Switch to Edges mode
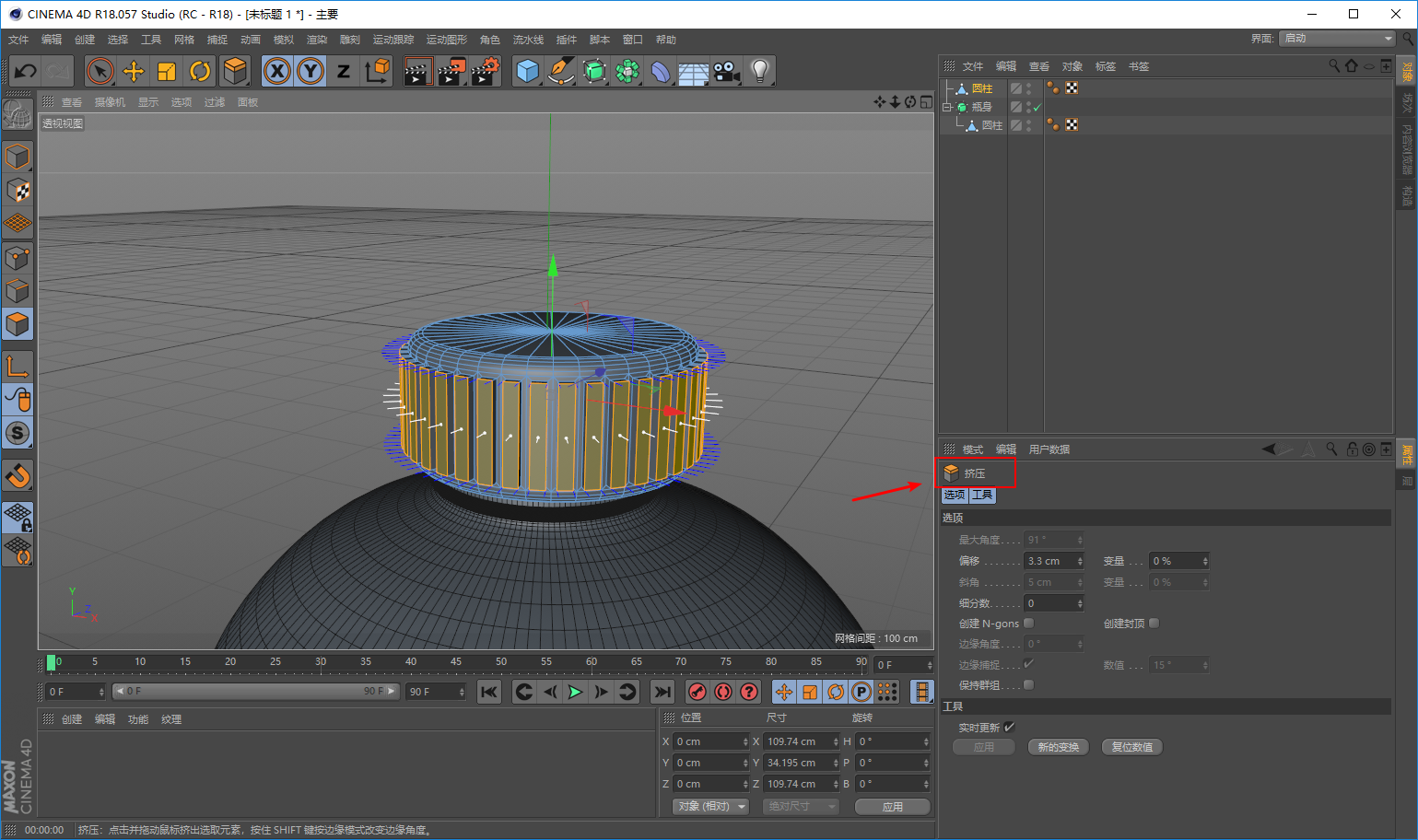The width and height of the screenshot is (1418, 840). (18, 290)
